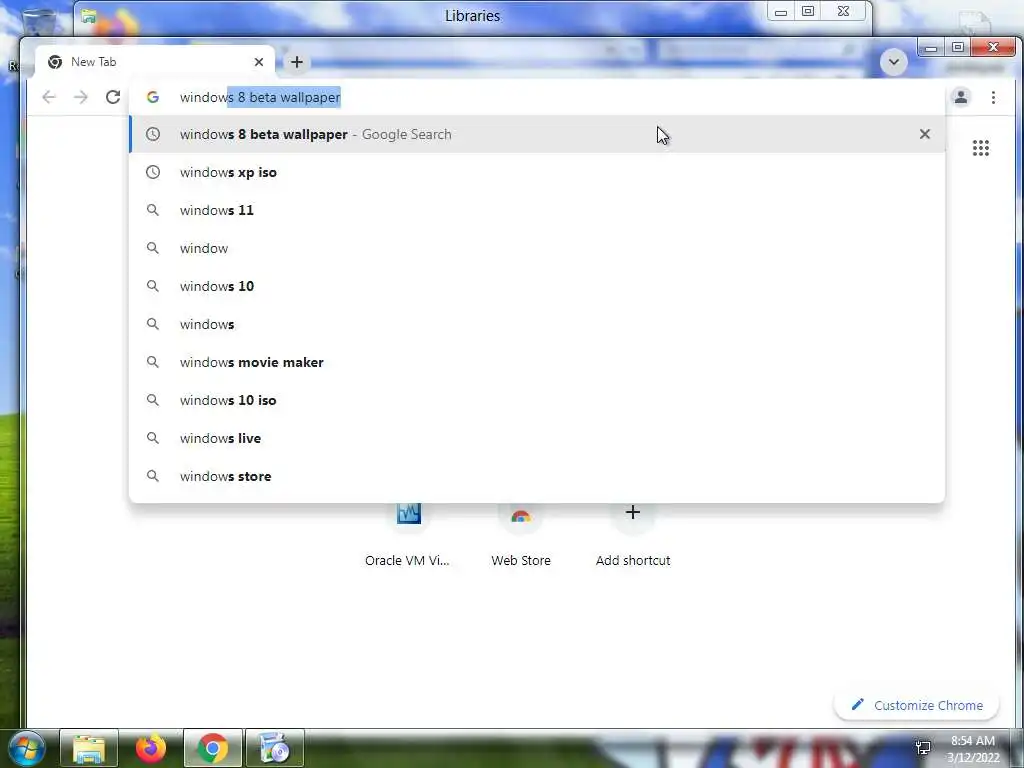Pick the 'windows 11' suggestion
Image resolution: width=1024 pixels, height=768 pixels.
(537, 210)
